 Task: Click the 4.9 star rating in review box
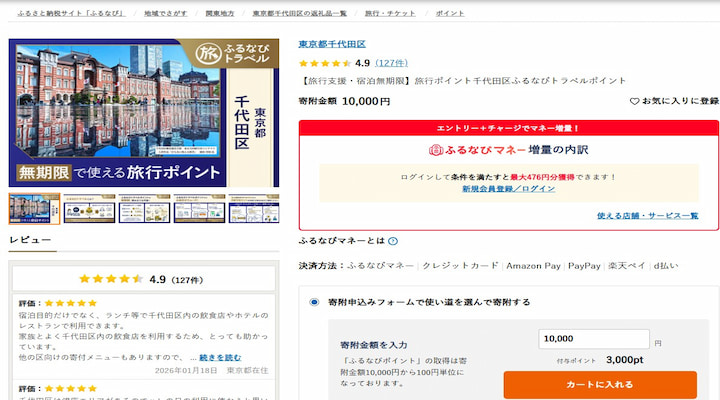(x=111, y=279)
